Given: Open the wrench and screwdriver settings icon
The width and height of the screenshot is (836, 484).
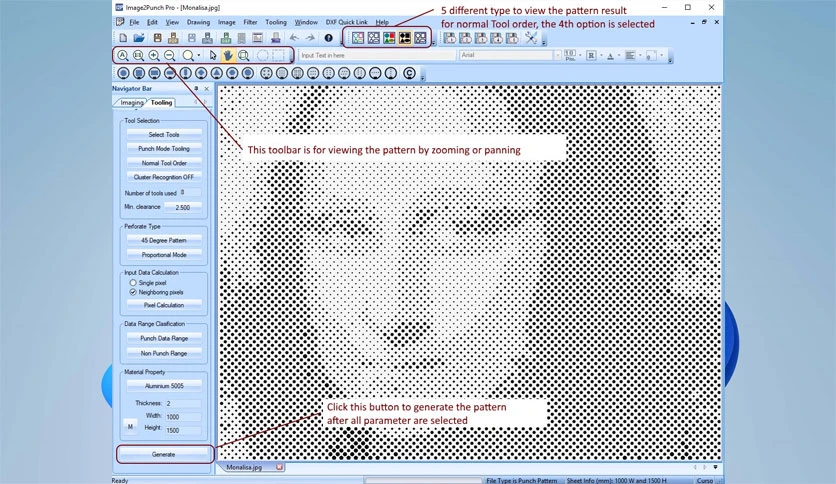Looking at the screenshot, I should 530,38.
